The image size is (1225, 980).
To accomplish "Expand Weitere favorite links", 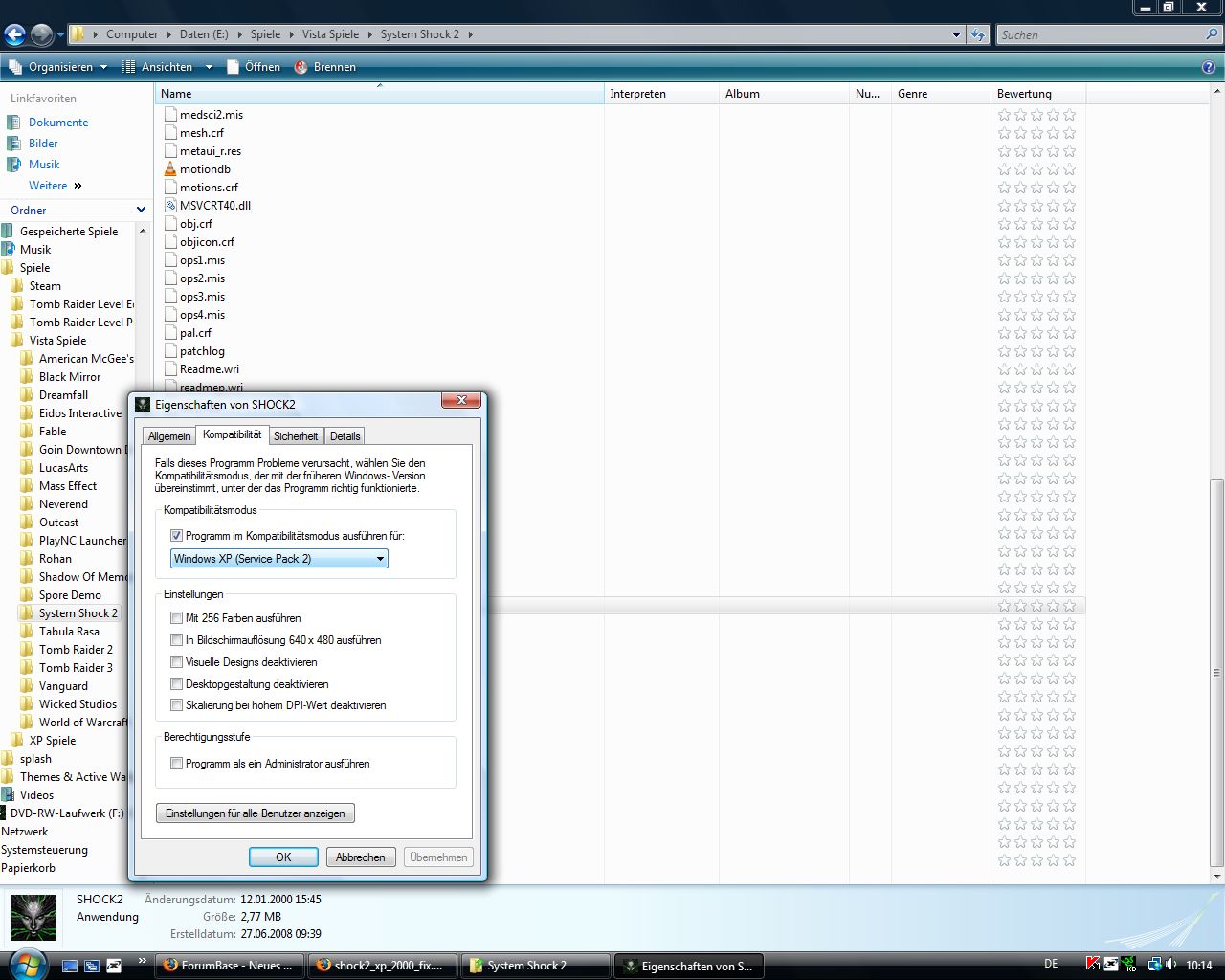I will 56,186.
